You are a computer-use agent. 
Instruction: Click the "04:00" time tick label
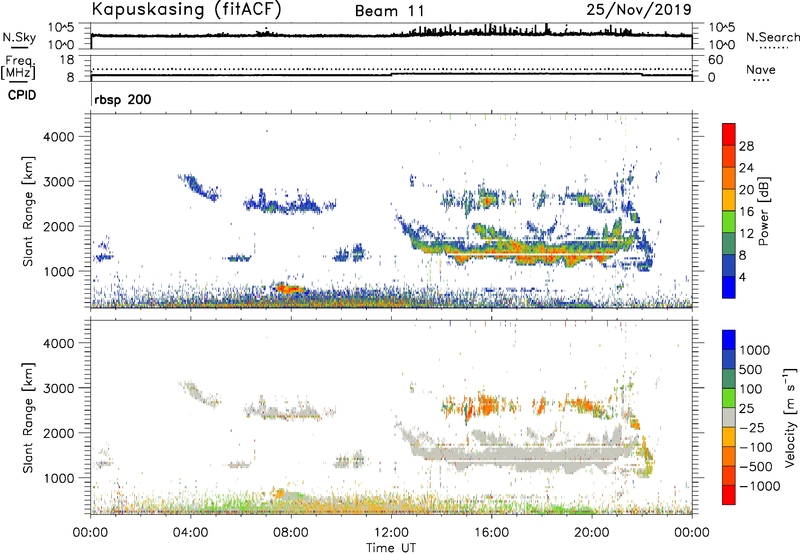(190, 533)
